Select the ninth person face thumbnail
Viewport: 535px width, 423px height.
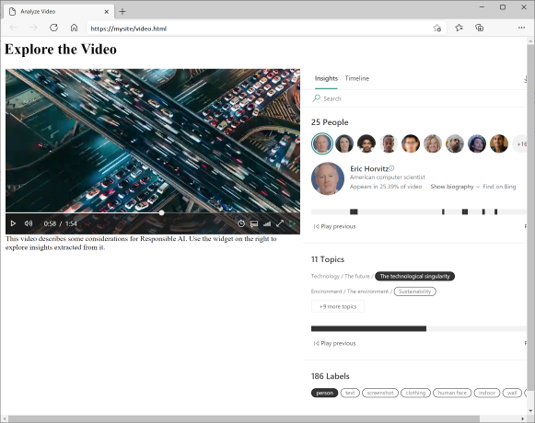[499, 144]
